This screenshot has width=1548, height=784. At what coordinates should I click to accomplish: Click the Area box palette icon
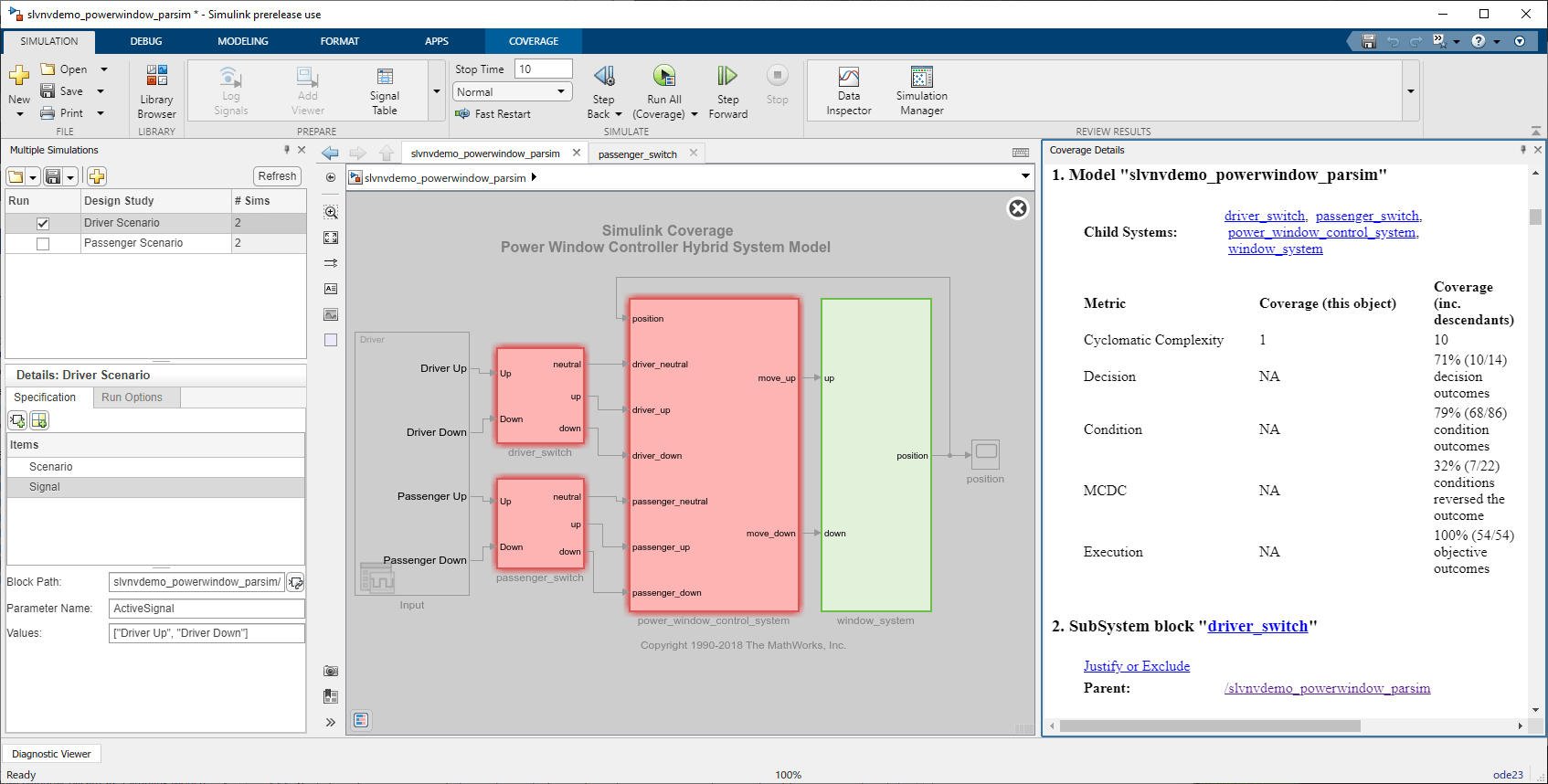[331, 340]
